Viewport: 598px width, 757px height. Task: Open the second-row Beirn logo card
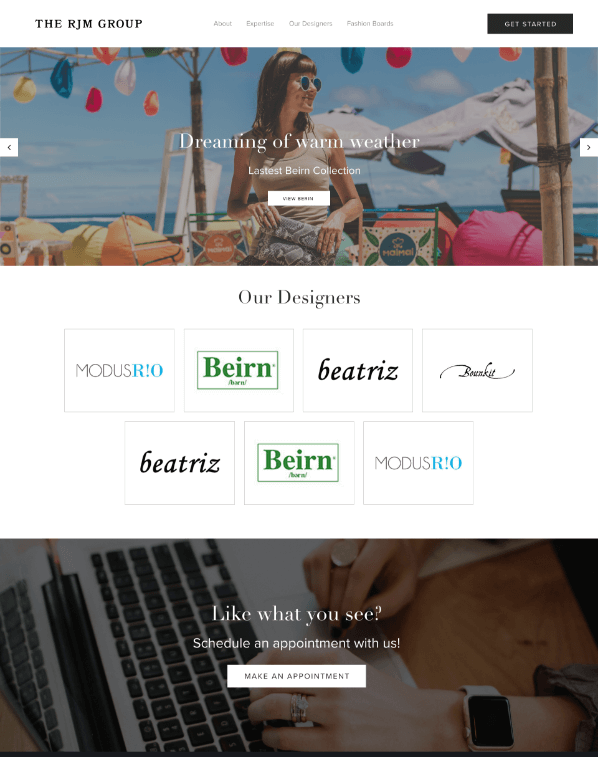pyautogui.click(x=299, y=463)
